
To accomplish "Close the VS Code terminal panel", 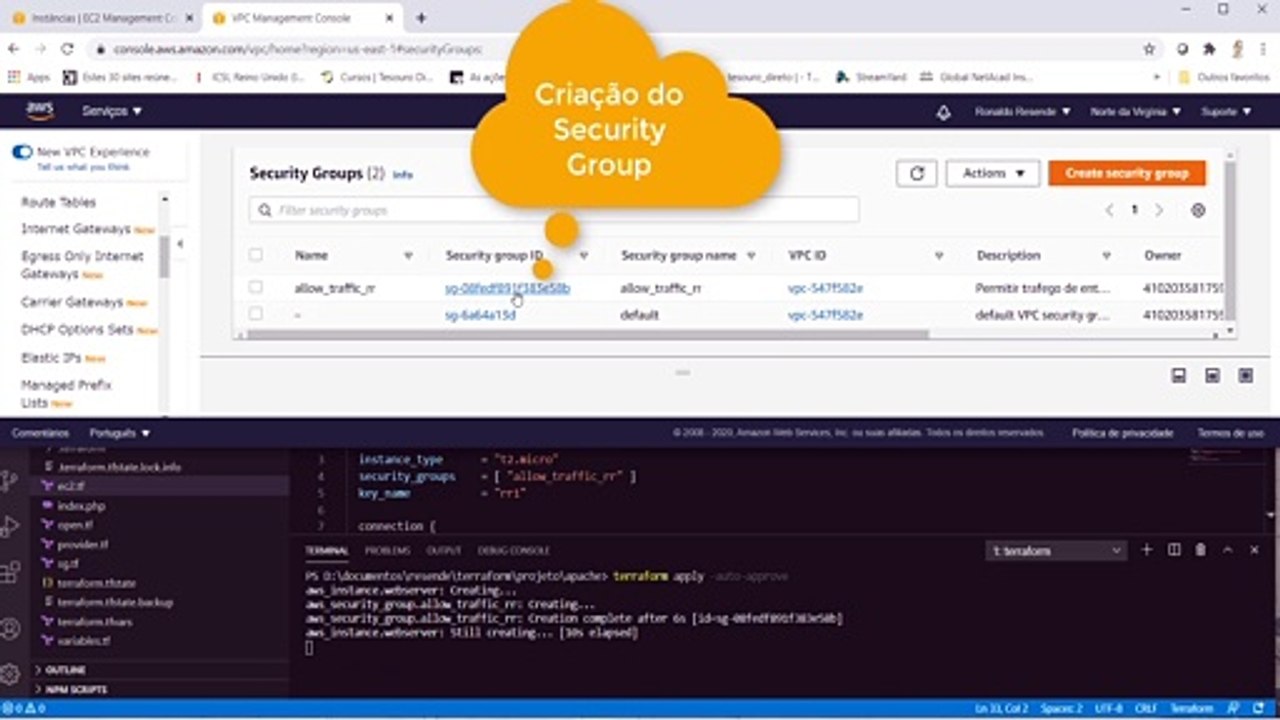I will (x=1254, y=550).
